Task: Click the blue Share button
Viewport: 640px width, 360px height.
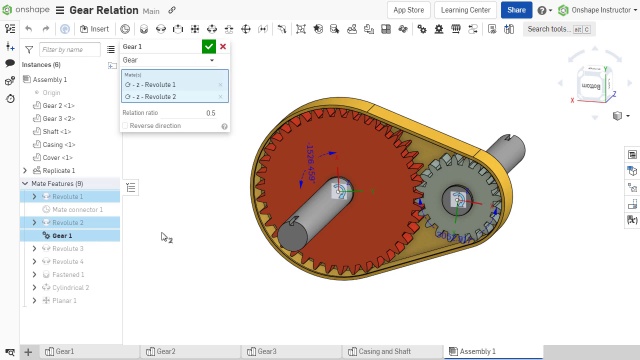Action: point(516,10)
